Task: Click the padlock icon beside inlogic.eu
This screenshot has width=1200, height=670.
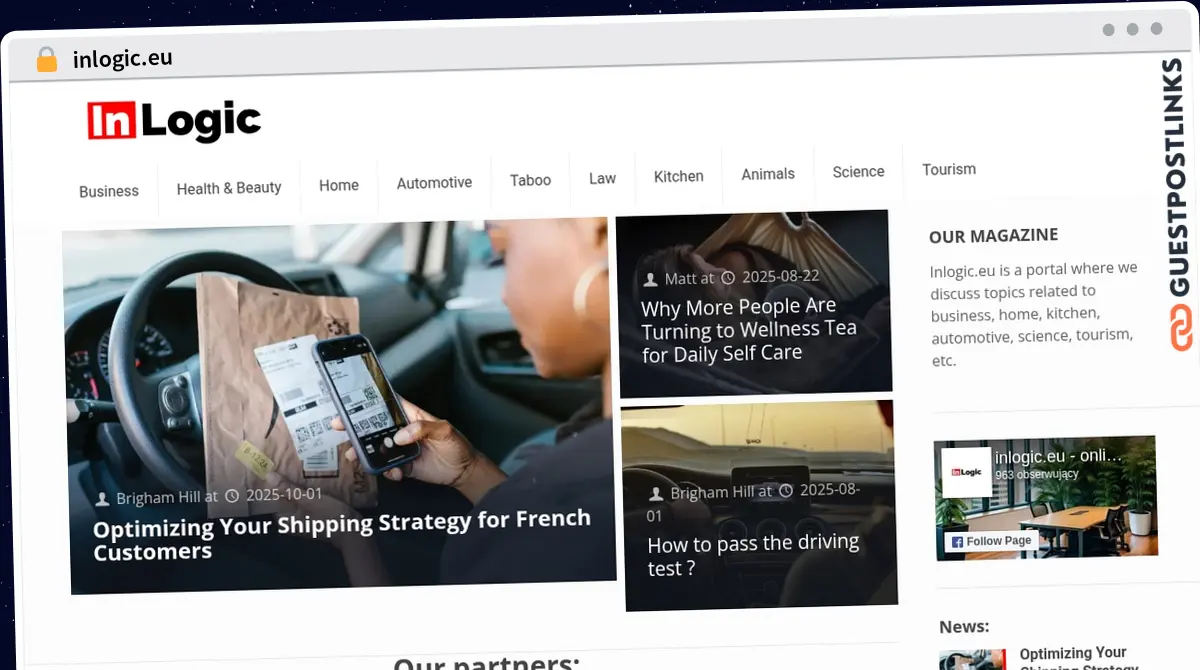Action: coord(46,59)
